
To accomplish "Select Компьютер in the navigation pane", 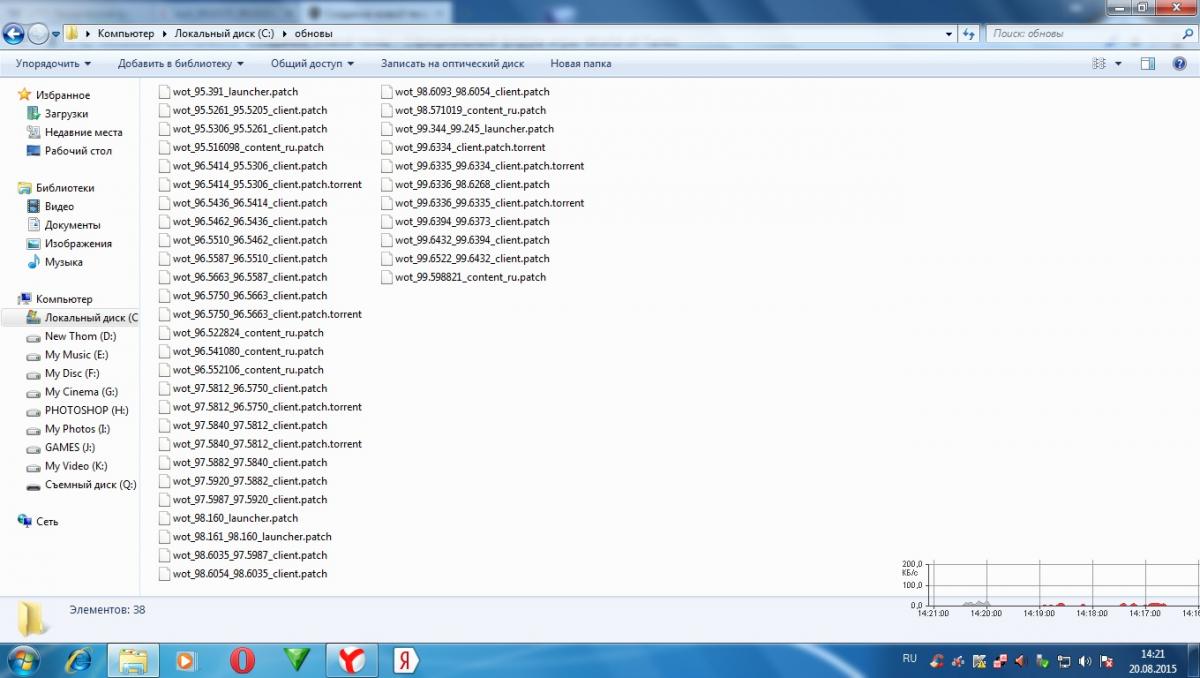I will click(64, 299).
